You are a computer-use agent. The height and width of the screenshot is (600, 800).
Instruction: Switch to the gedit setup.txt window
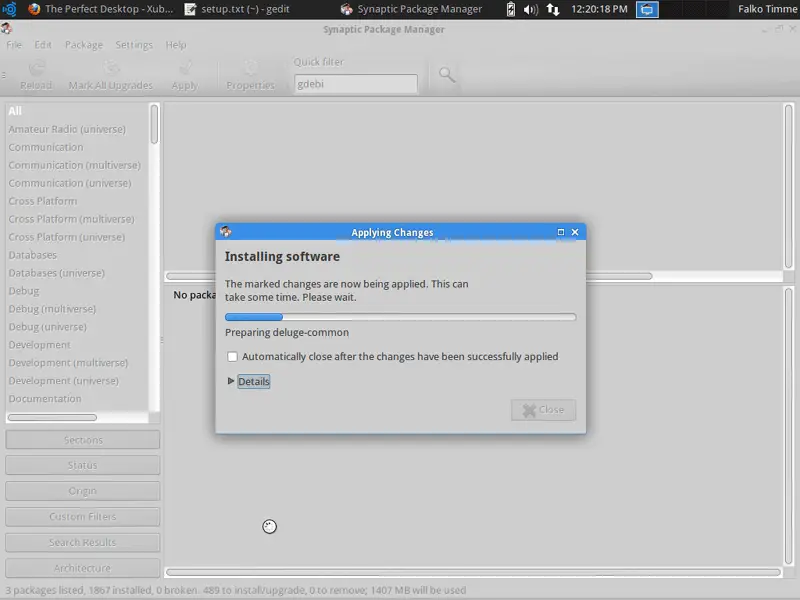[238, 9]
